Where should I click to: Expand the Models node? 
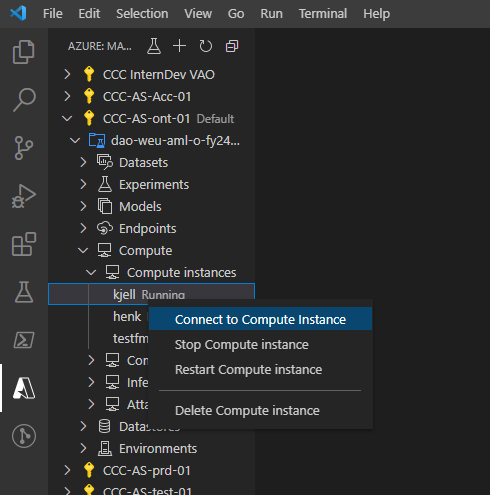pyautogui.click(x=83, y=206)
